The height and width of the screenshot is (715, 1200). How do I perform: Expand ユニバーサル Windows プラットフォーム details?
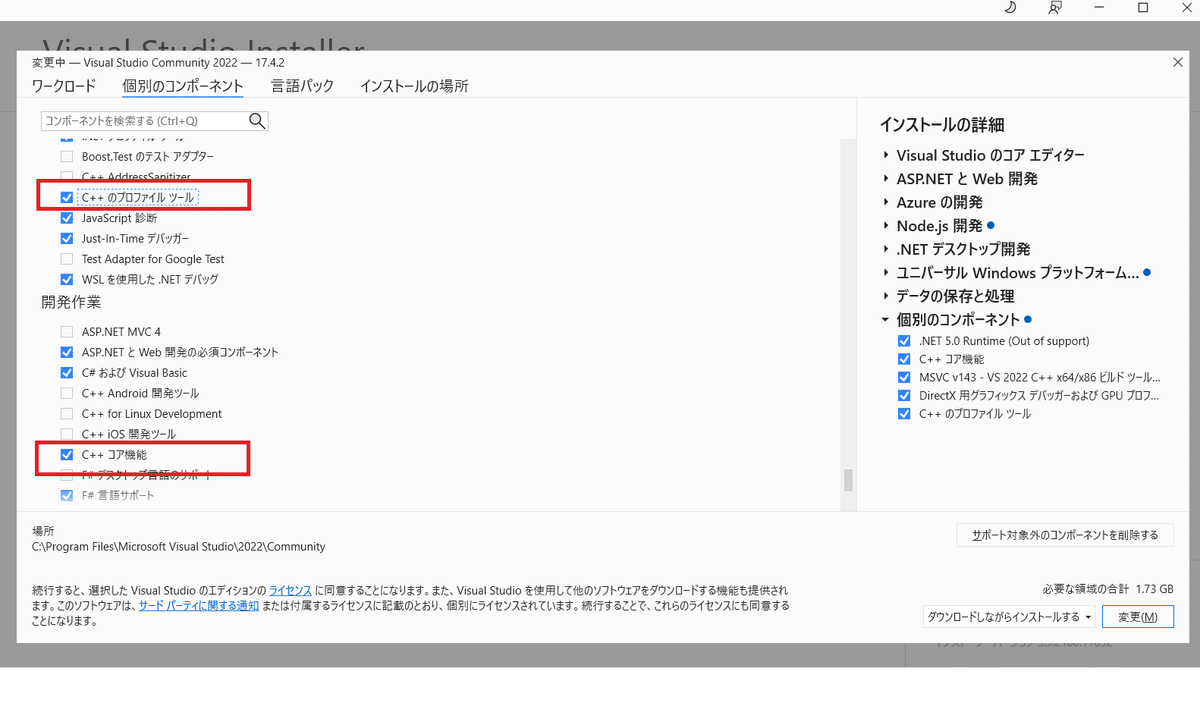pos(885,273)
